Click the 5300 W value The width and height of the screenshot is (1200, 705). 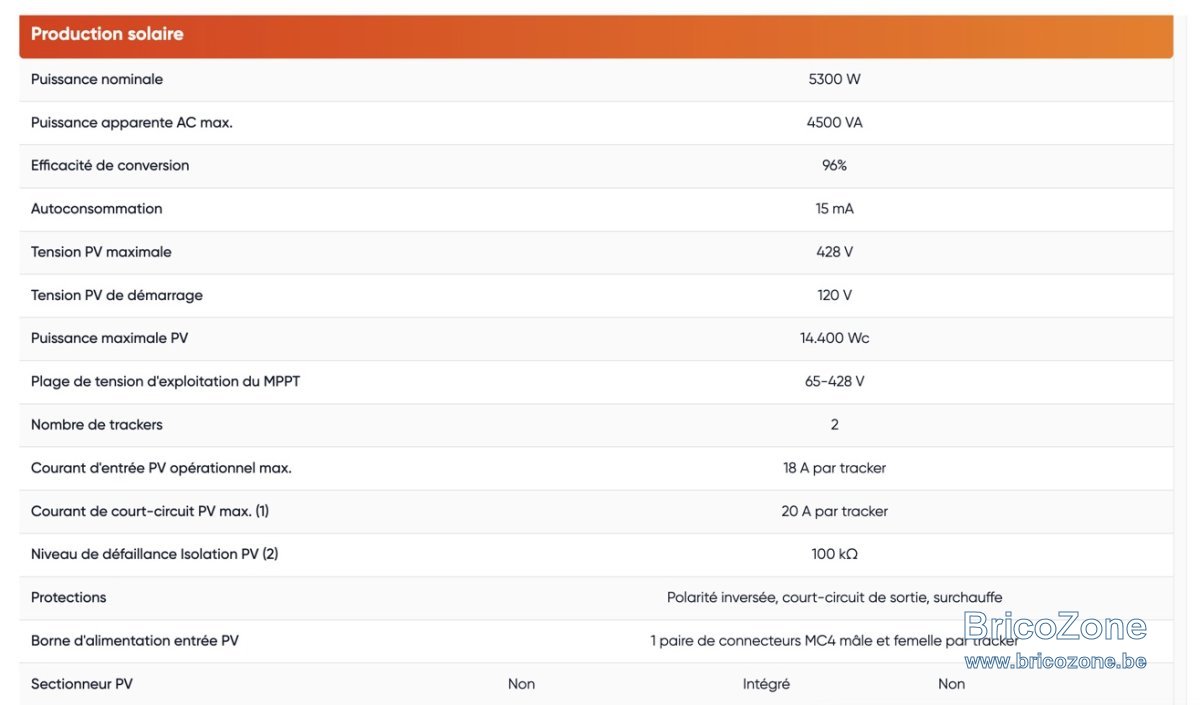[834, 79]
